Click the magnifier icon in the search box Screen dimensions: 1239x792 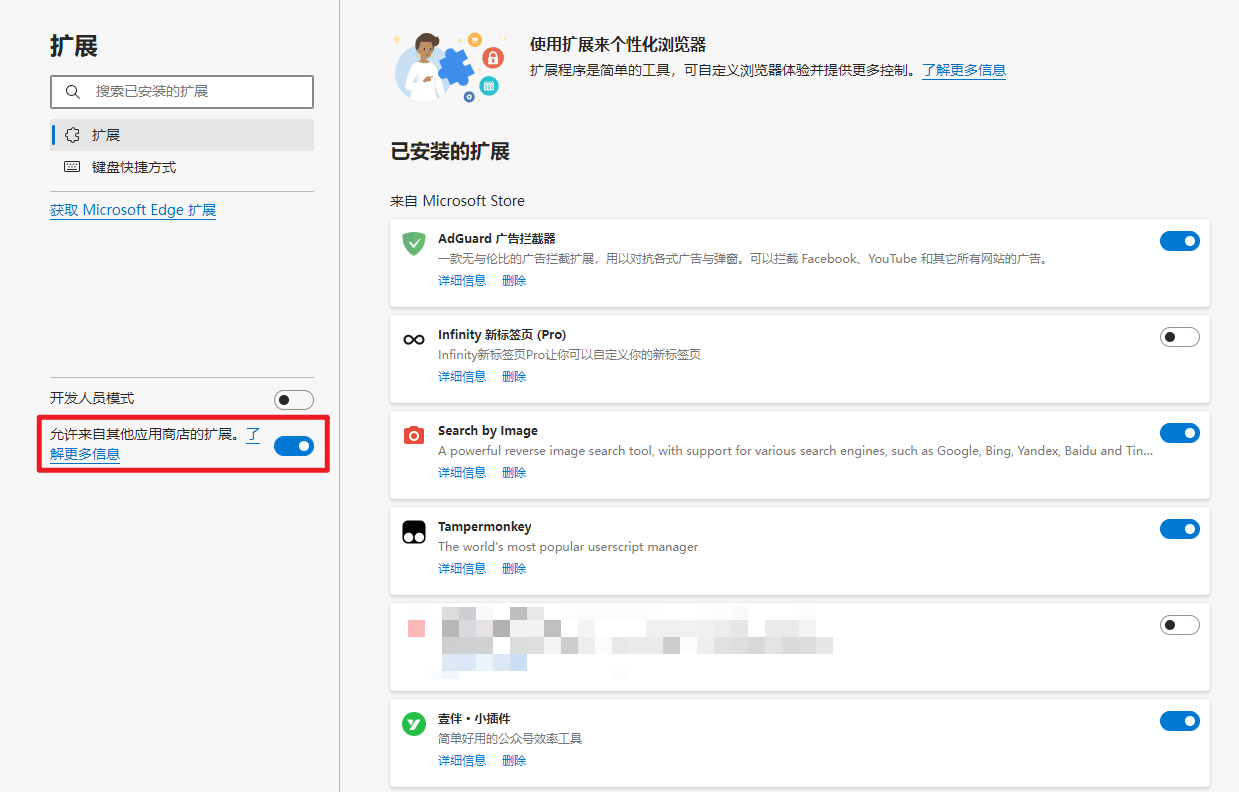72,91
